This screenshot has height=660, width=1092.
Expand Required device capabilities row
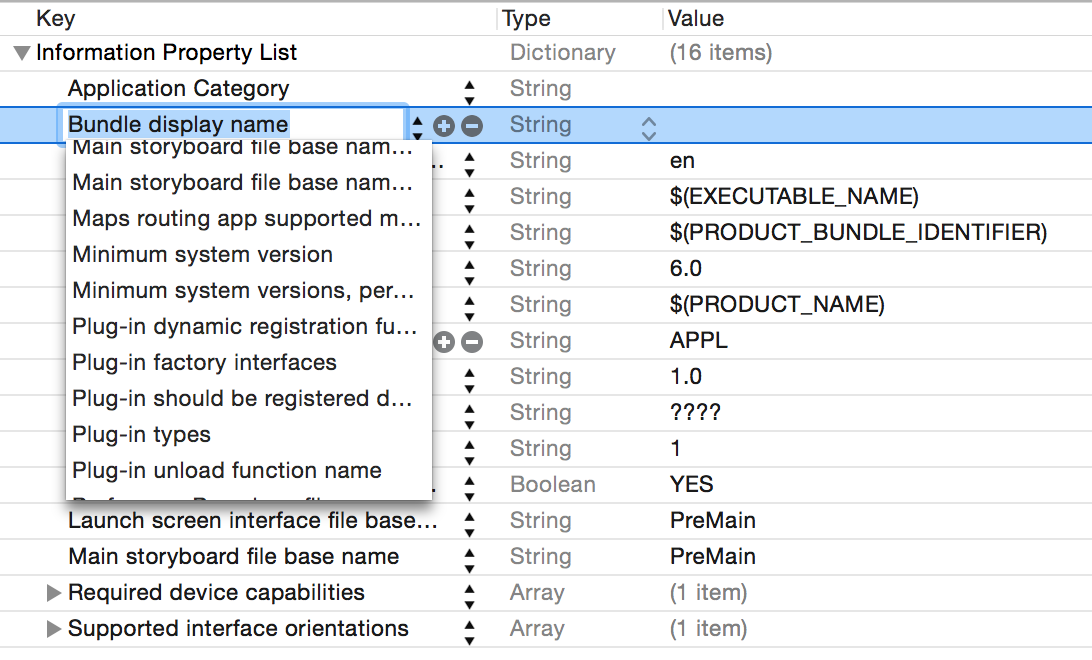(x=54, y=593)
